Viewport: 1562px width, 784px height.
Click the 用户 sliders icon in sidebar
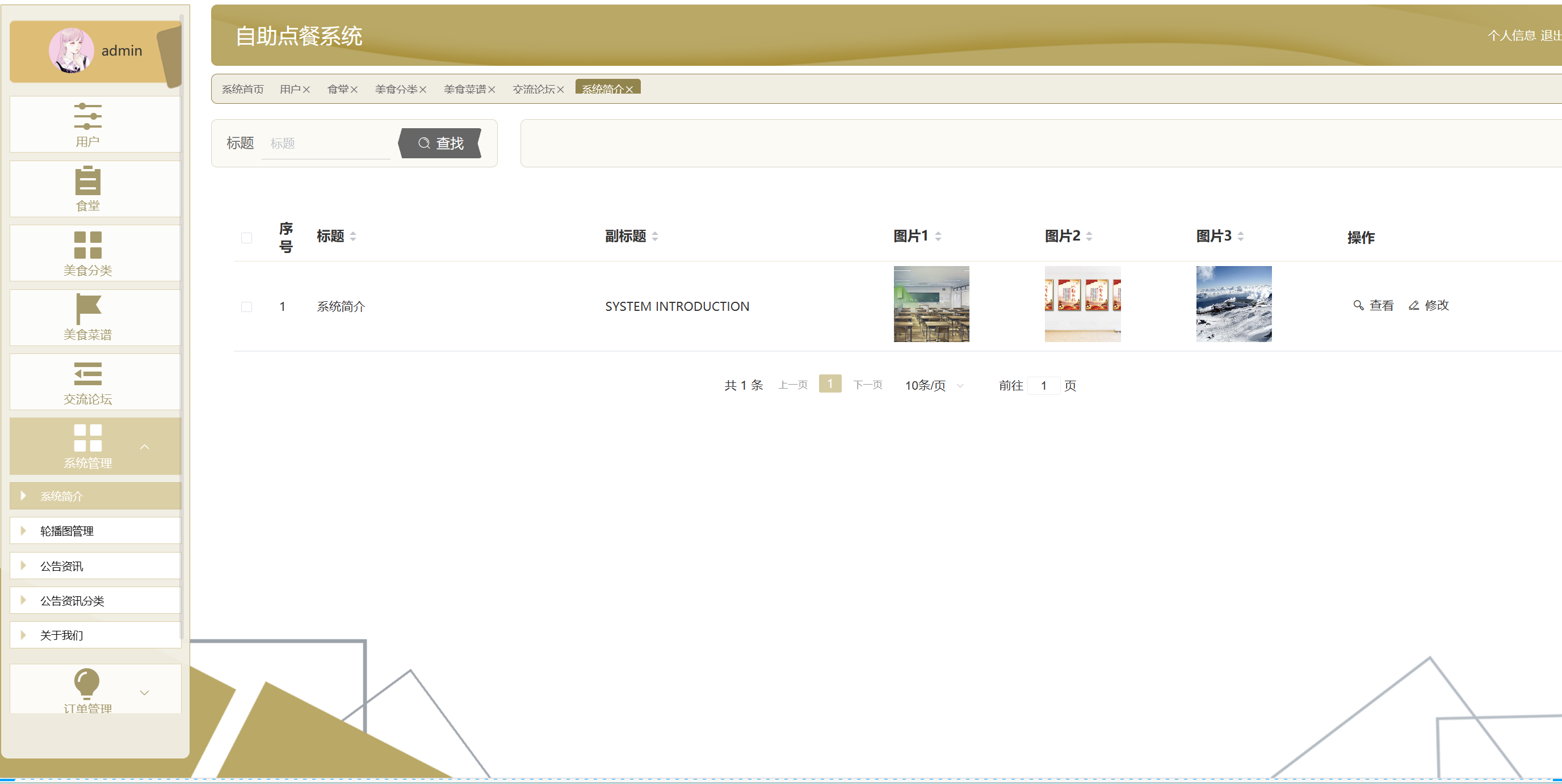tap(87, 116)
